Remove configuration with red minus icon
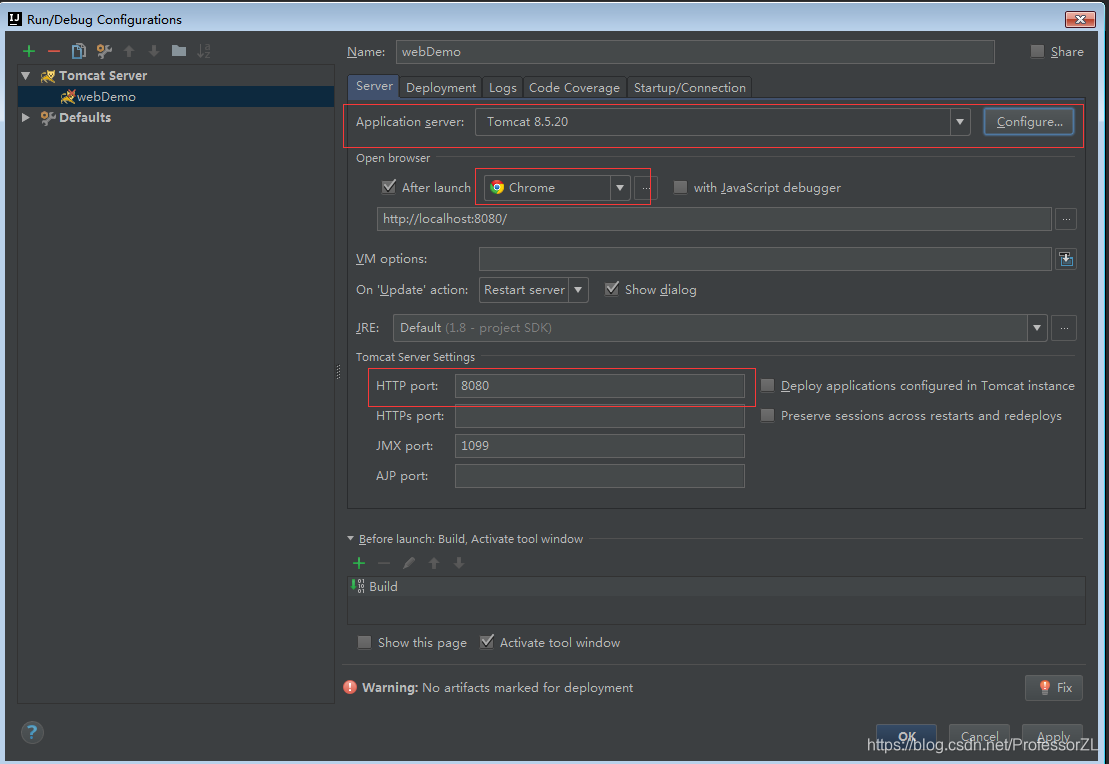The image size is (1109, 764). pos(54,51)
